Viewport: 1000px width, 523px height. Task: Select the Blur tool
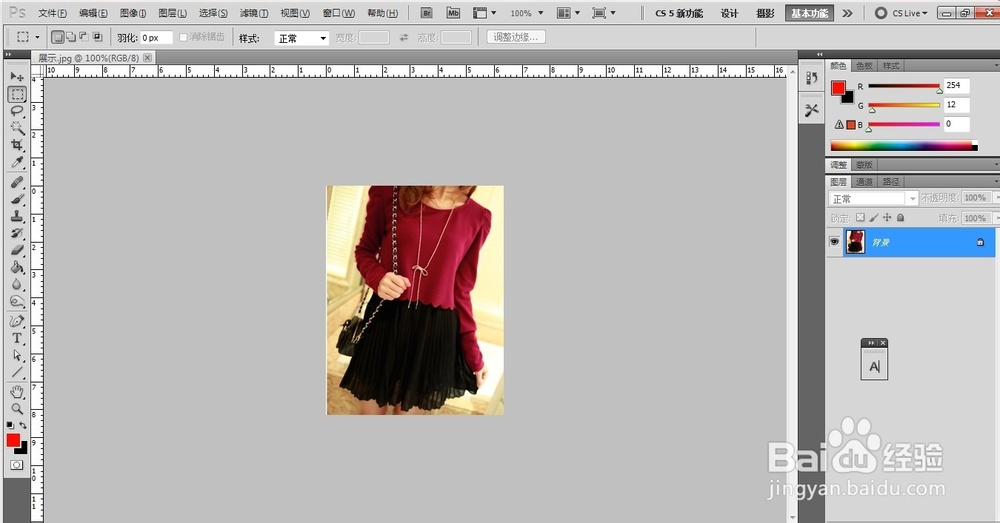(x=17, y=284)
